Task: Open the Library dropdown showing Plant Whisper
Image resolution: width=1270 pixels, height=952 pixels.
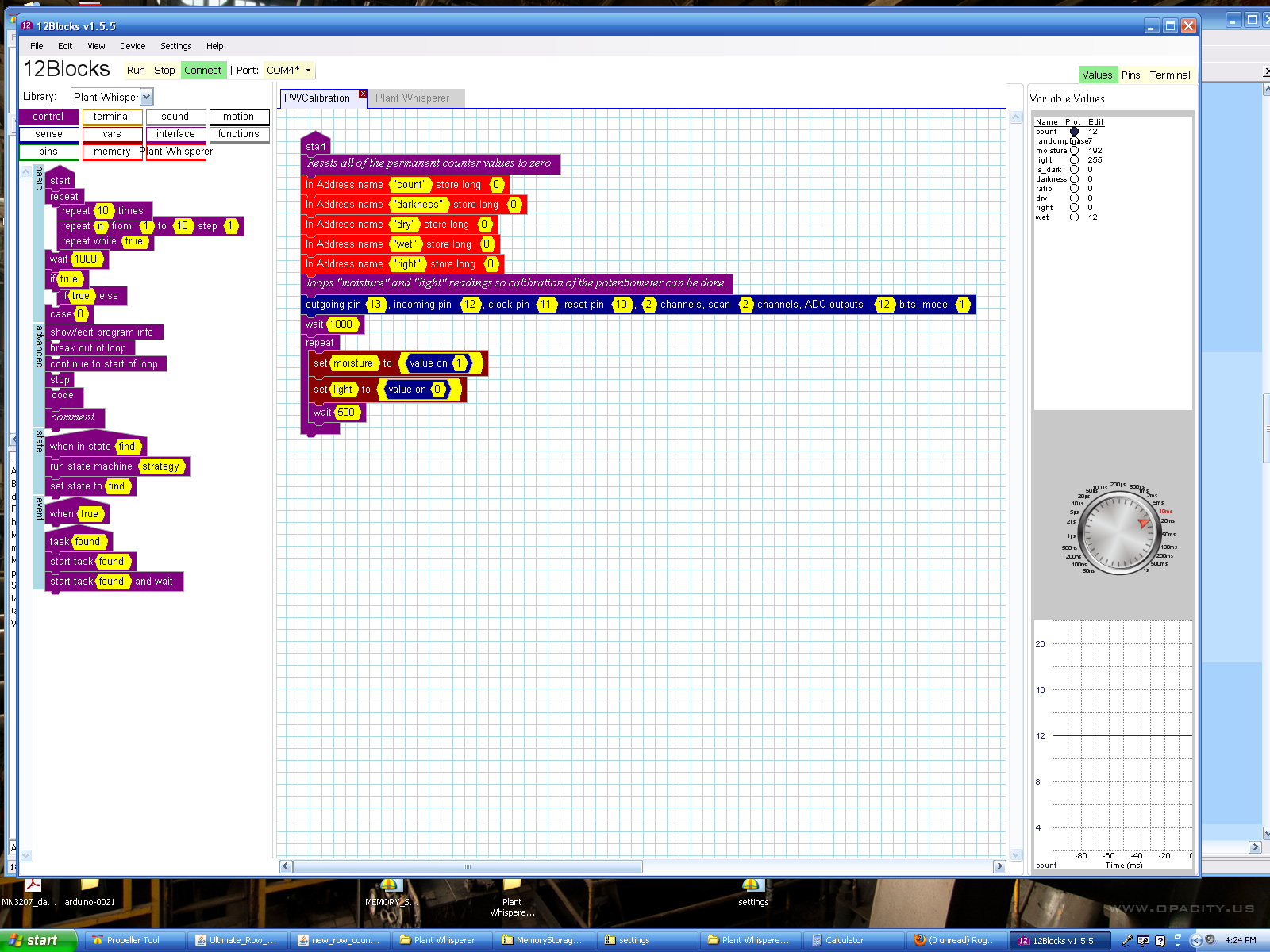Action: pyautogui.click(x=111, y=97)
